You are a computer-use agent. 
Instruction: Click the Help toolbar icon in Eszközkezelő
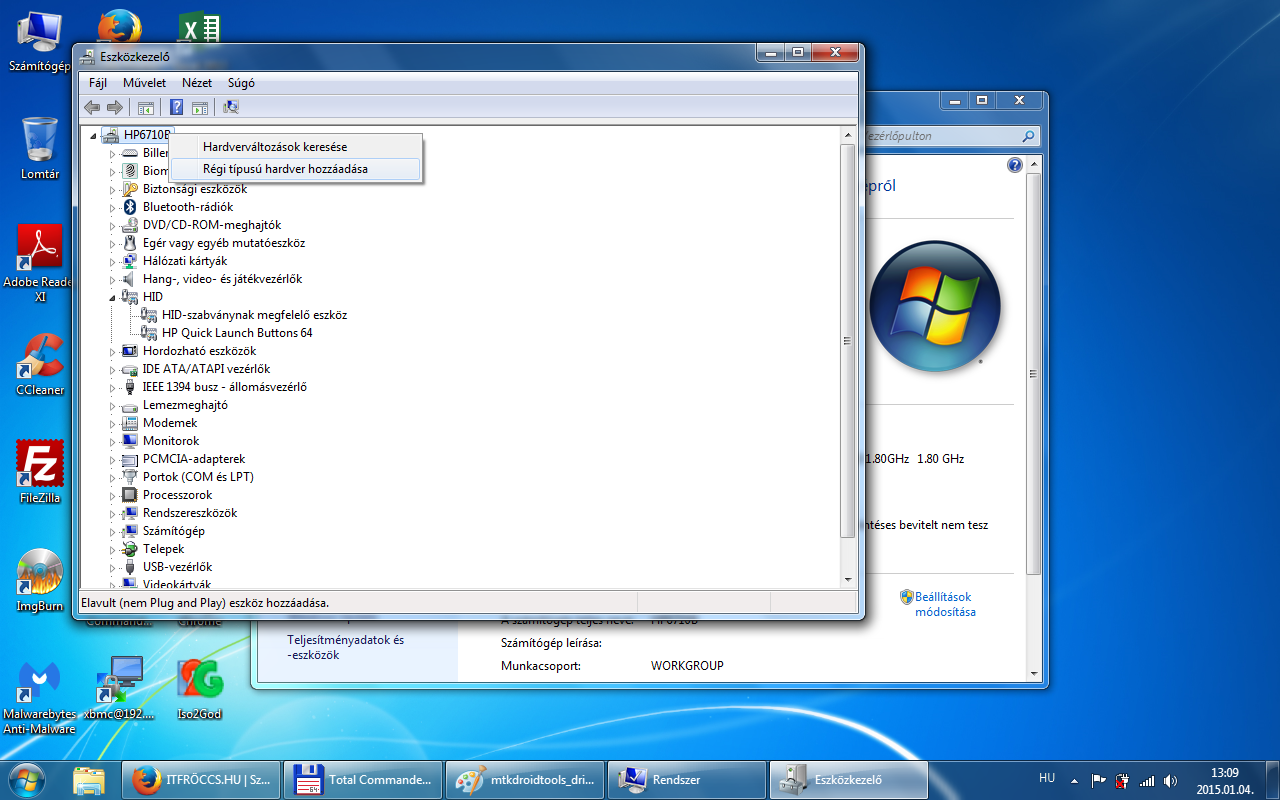176,108
